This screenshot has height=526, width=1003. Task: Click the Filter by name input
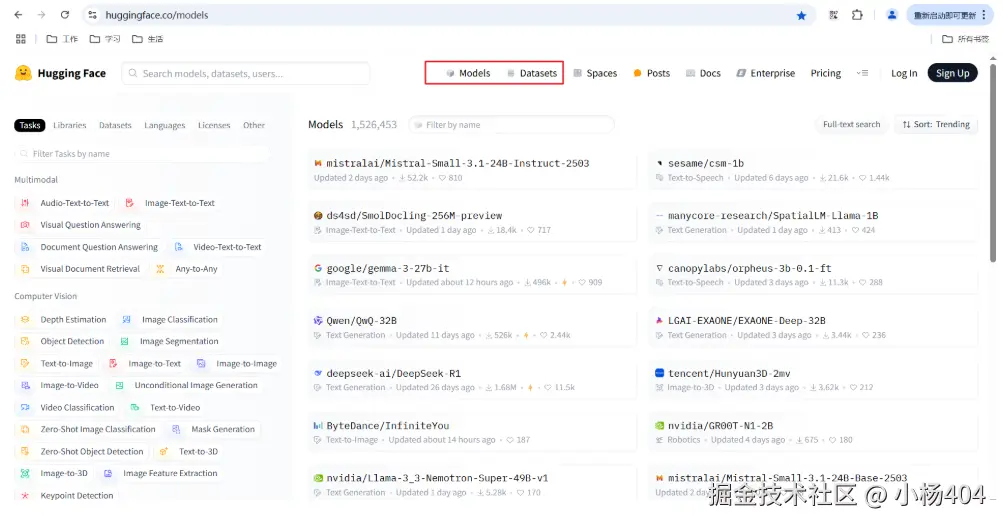pos(512,124)
